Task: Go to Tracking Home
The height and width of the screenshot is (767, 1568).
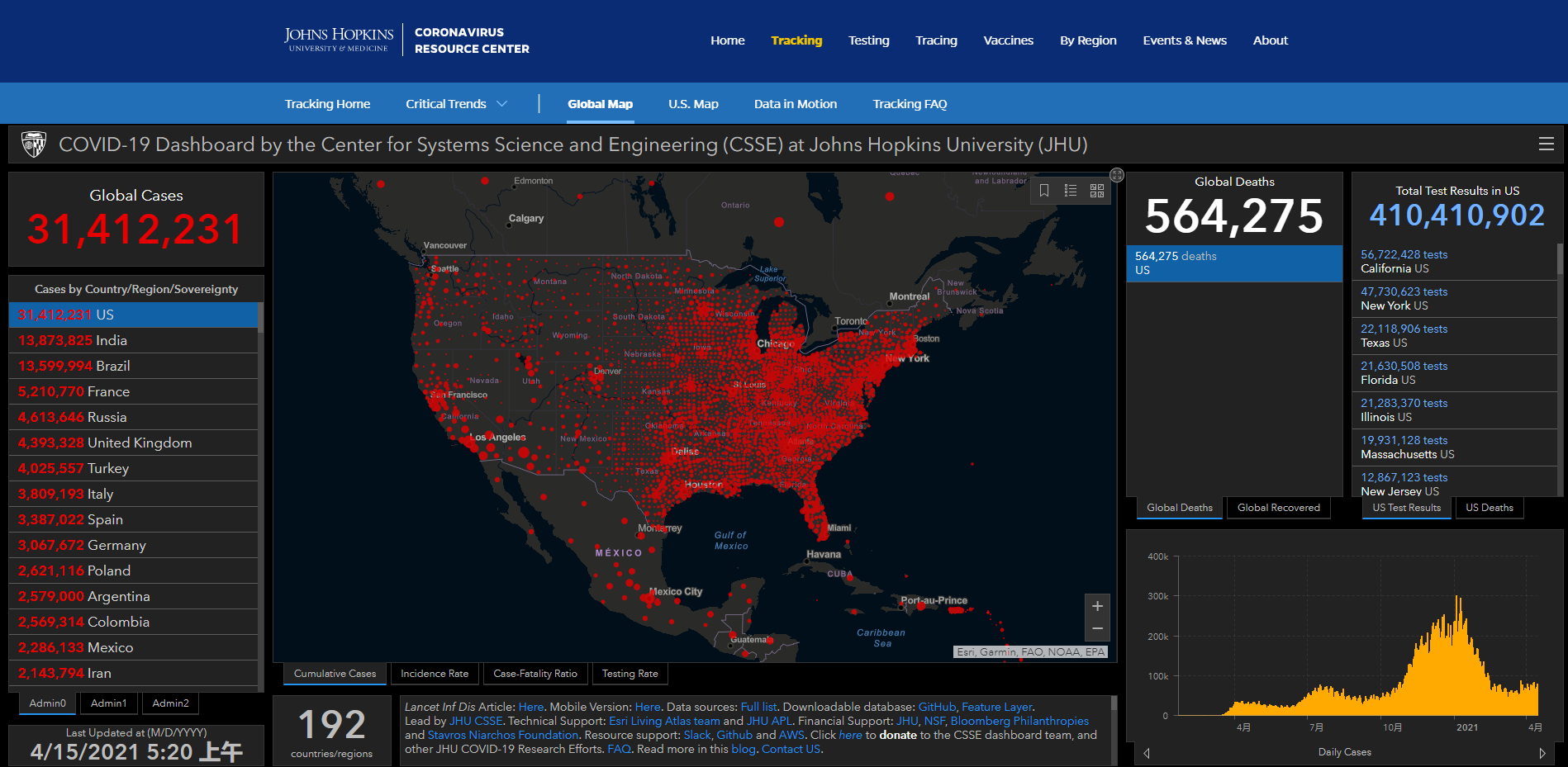Action: tap(327, 104)
